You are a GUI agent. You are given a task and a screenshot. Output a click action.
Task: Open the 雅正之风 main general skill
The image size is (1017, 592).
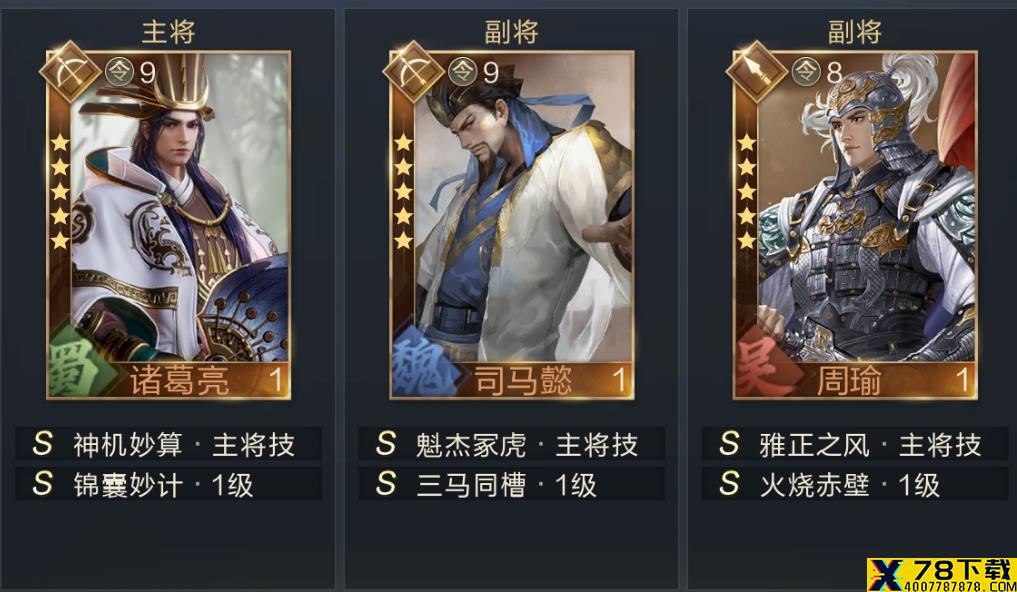855,444
